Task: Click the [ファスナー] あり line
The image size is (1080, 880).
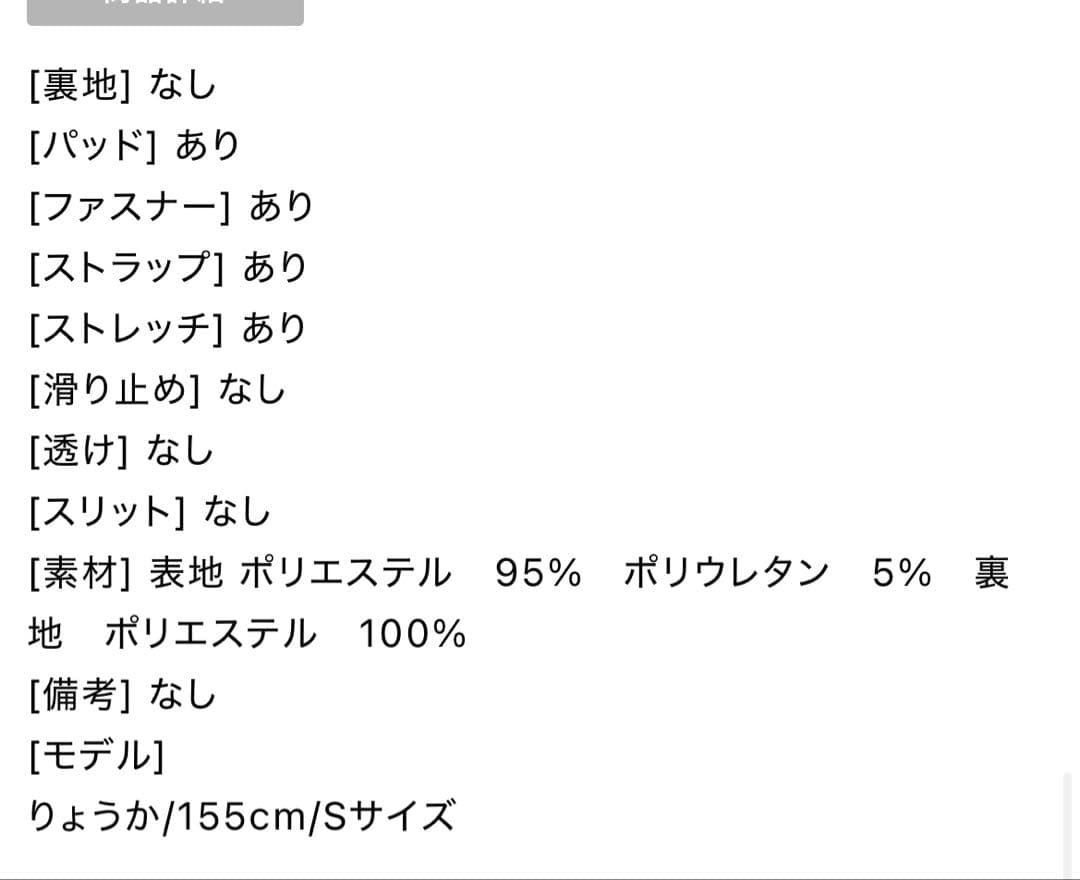Action: tap(171, 208)
